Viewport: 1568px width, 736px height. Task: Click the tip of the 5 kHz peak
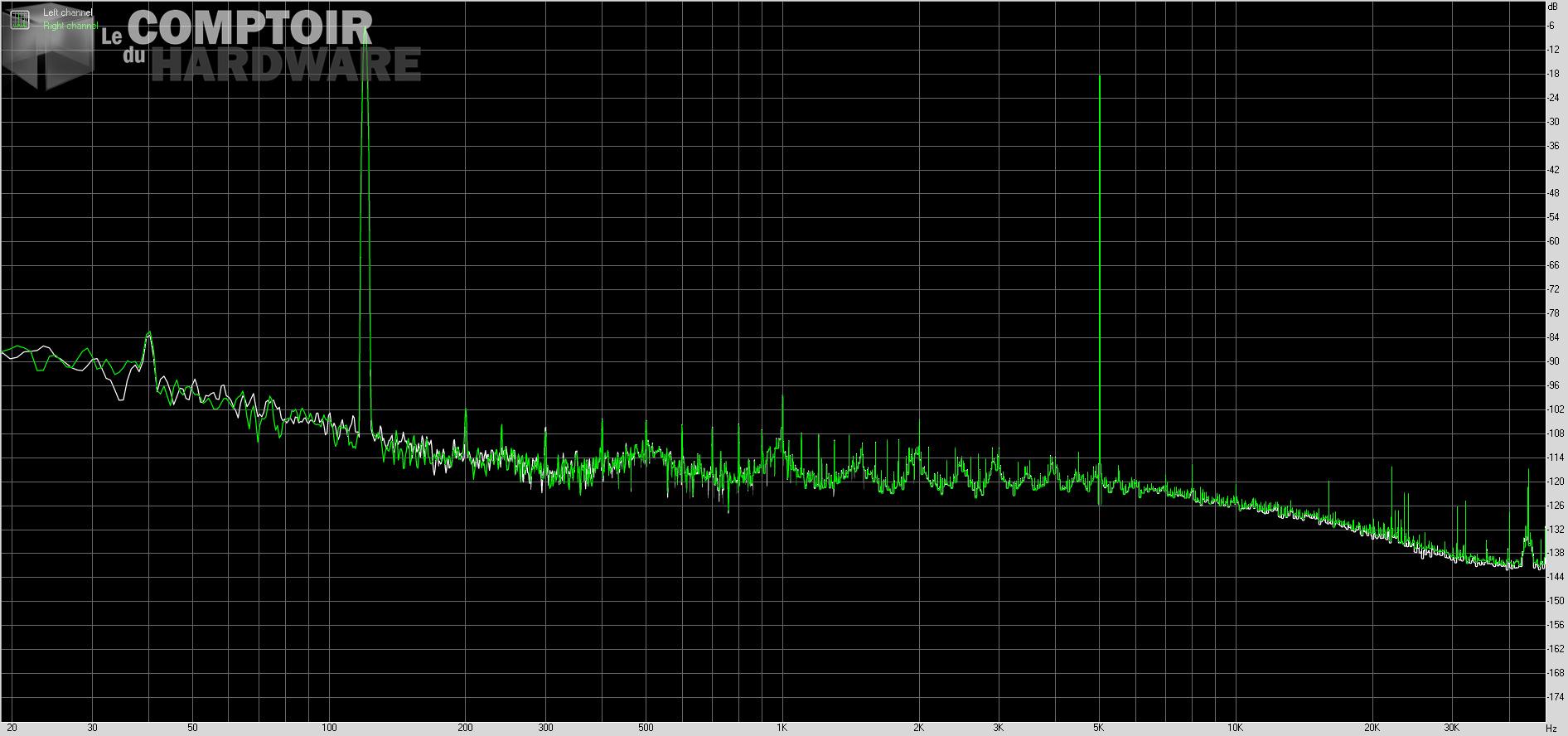click(x=1099, y=76)
